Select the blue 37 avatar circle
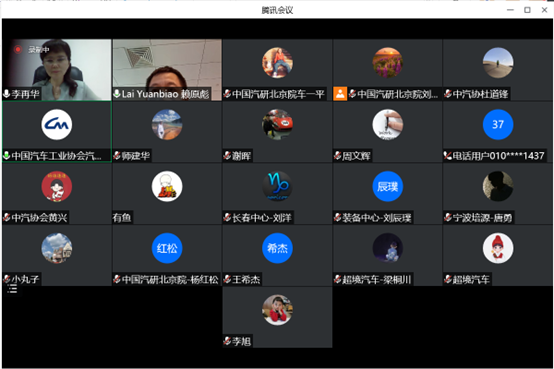 [498, 124]
